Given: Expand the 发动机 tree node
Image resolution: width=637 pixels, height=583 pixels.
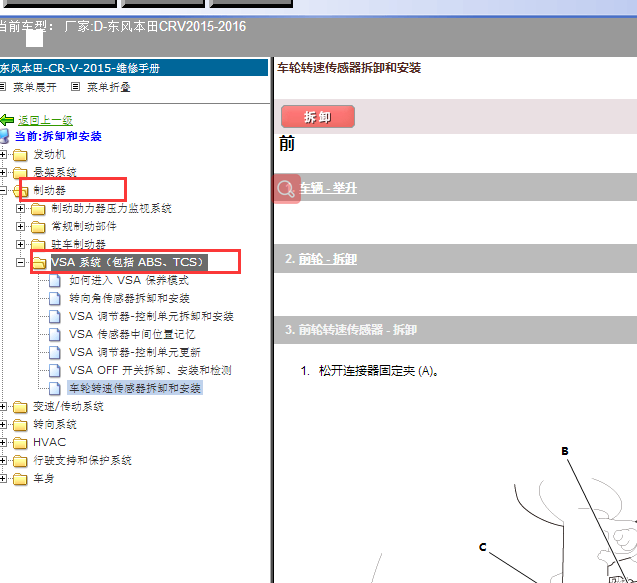Looking at the screenshot, I should [x=3, y=154].
